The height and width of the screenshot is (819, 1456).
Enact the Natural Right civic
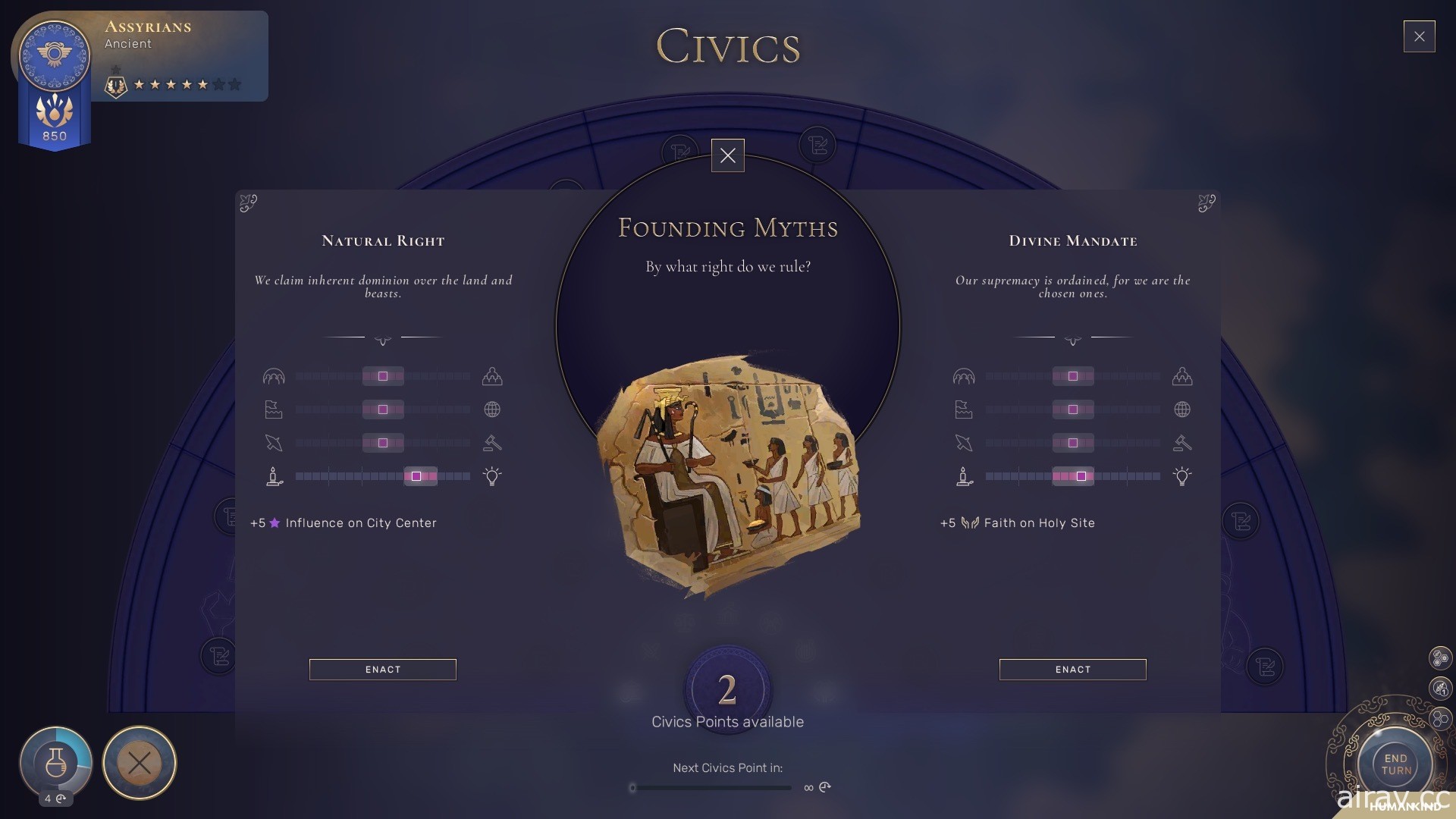click(382, 669)
